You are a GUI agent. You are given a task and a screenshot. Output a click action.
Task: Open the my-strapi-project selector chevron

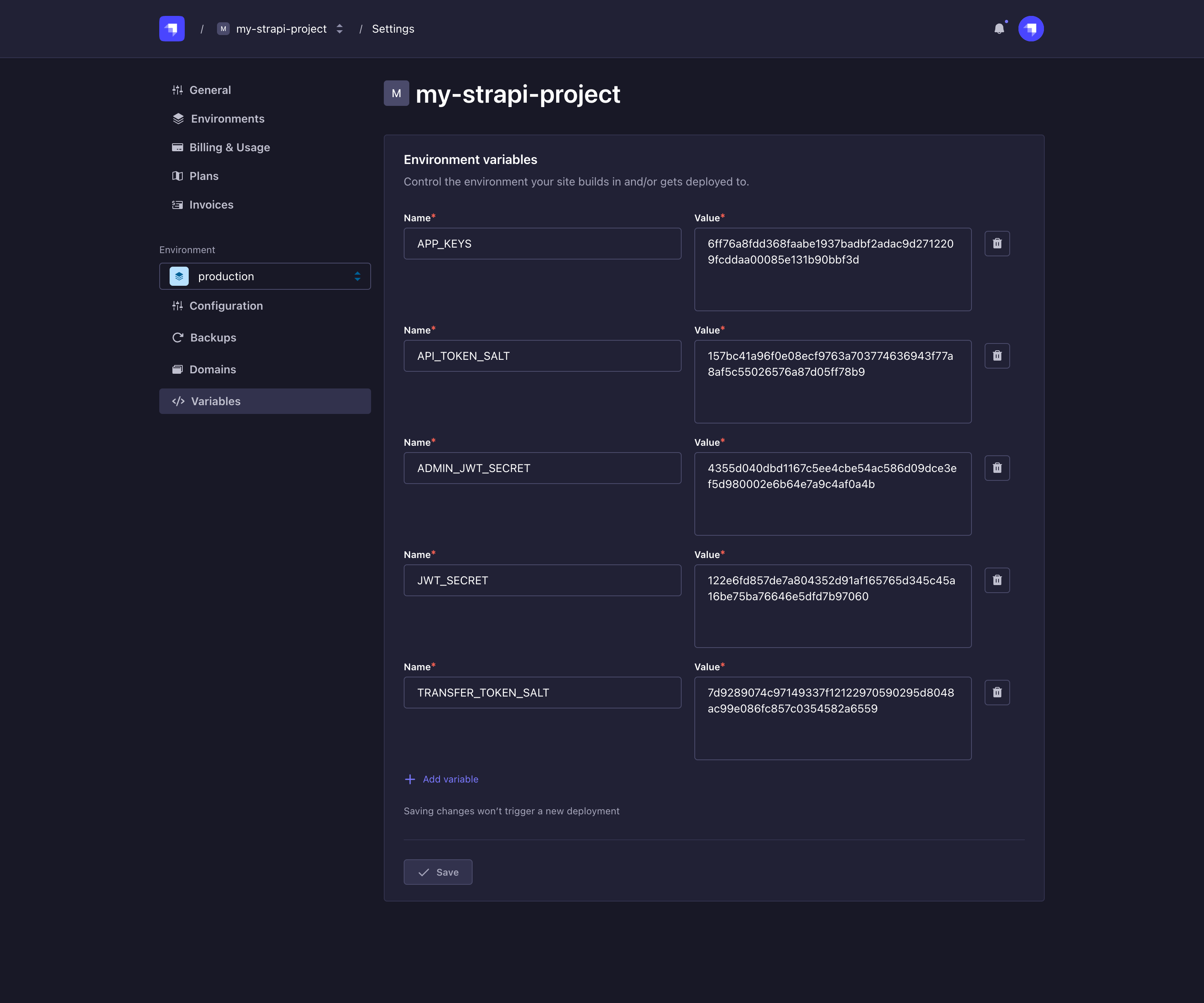[x=339, y=29]
